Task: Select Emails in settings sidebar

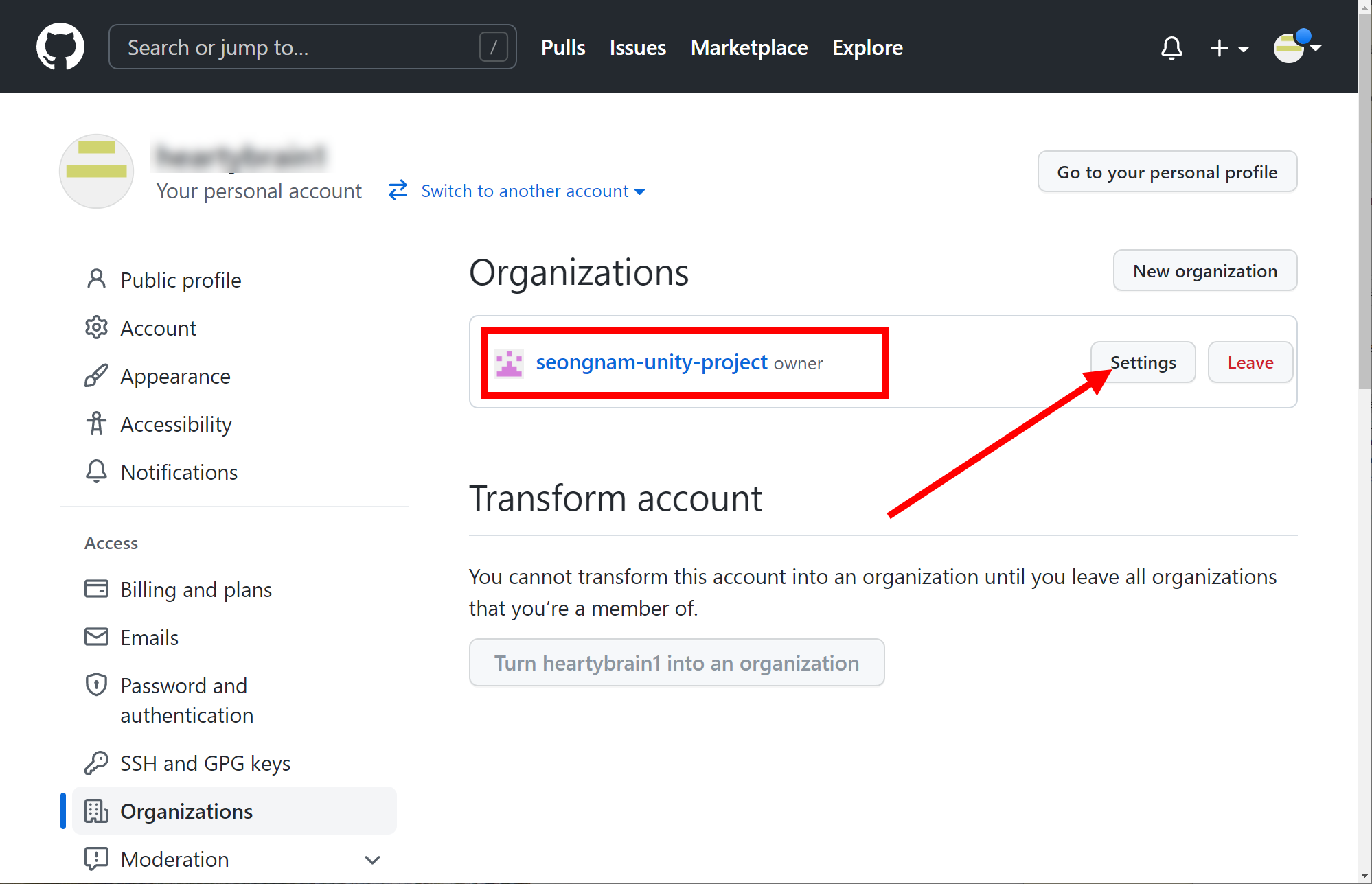Action: (149, 638)
